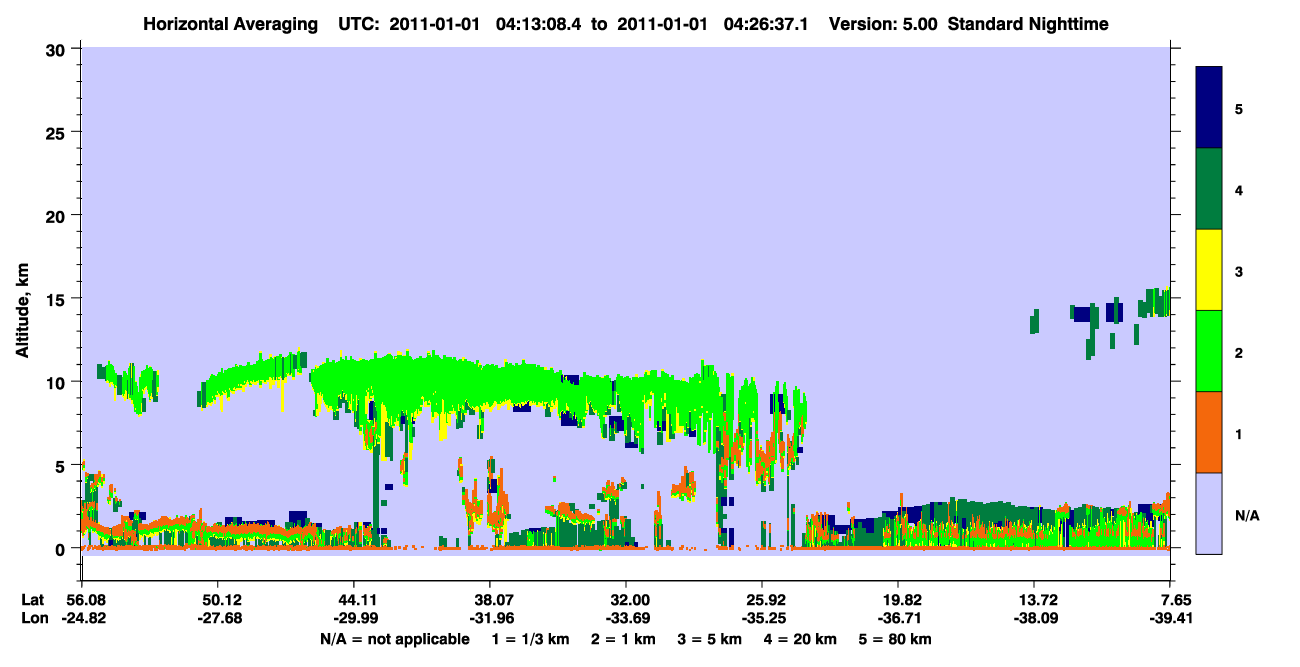The image size is (1300, 667).
Task: Click the colorbar label 5
Action: (x=1239, y=109)
